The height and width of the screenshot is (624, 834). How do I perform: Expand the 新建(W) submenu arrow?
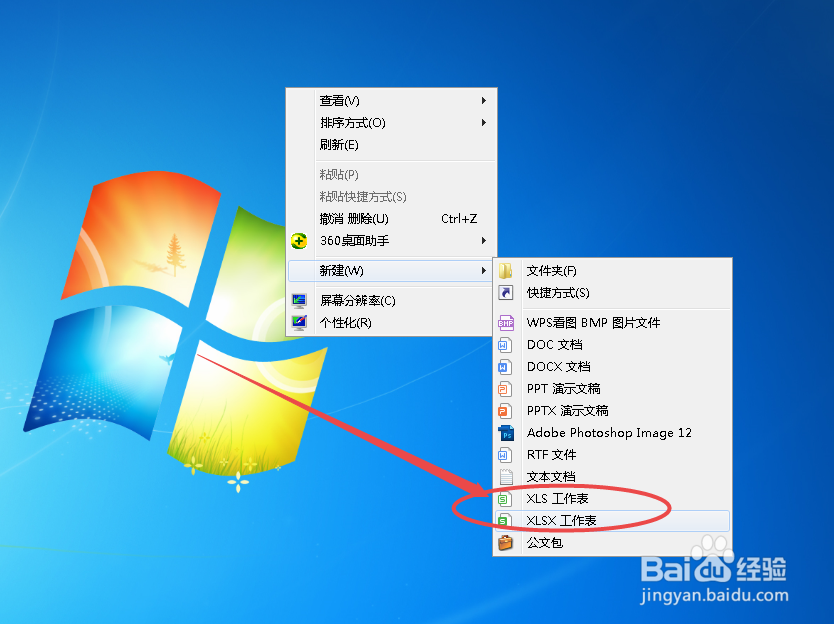coord(483,270)
